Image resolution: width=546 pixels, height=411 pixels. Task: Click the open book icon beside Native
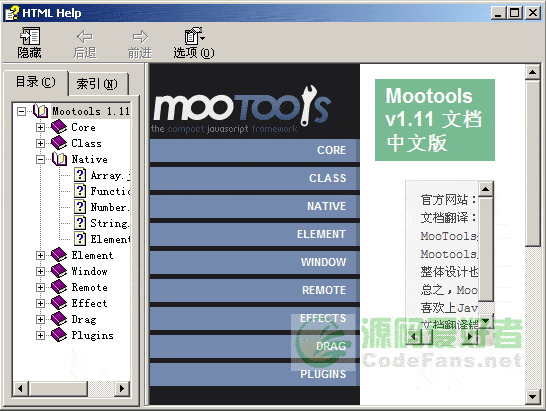[x=60, y=159]
